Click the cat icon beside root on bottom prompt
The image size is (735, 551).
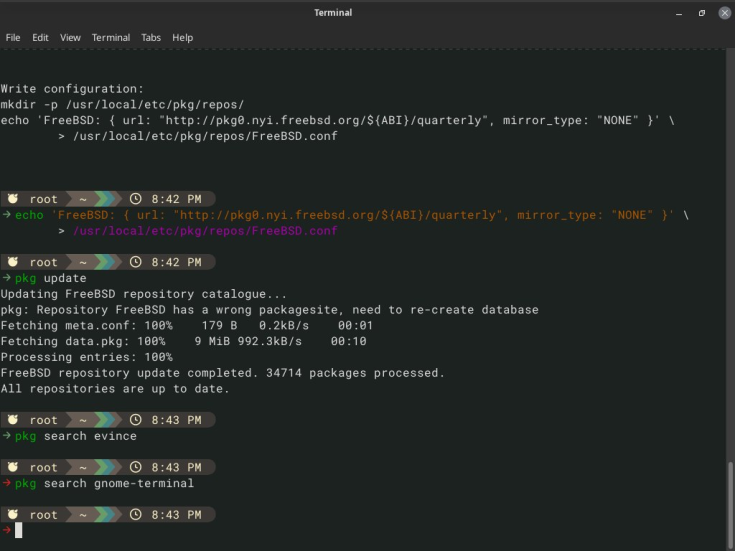13,515
